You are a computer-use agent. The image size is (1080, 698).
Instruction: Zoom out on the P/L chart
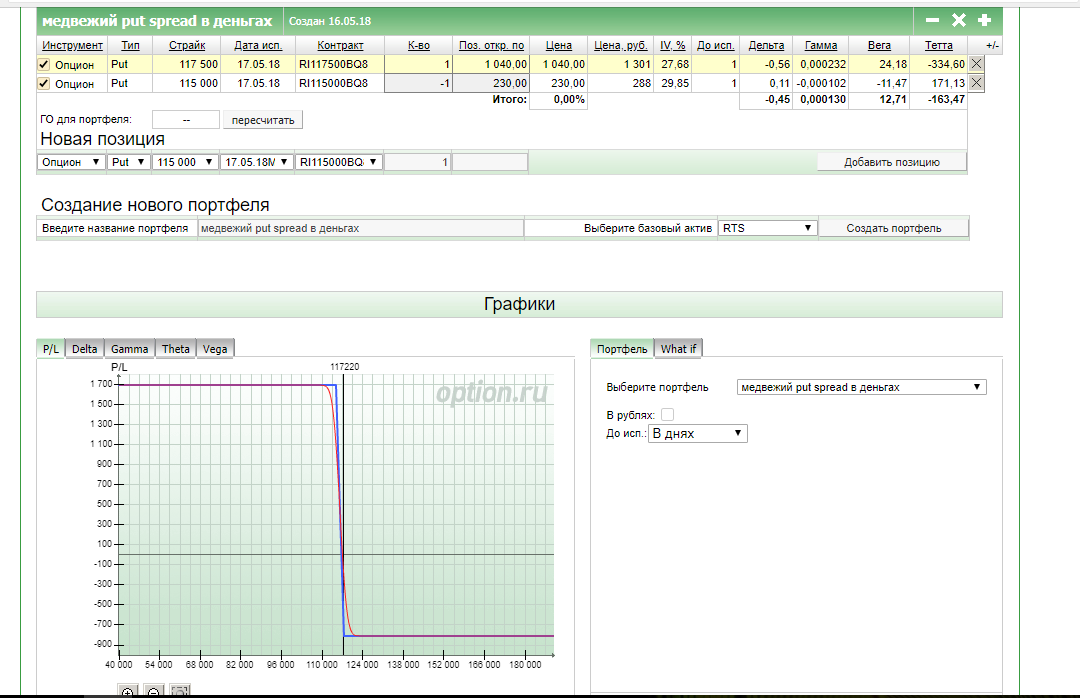(x=154, y=691)
